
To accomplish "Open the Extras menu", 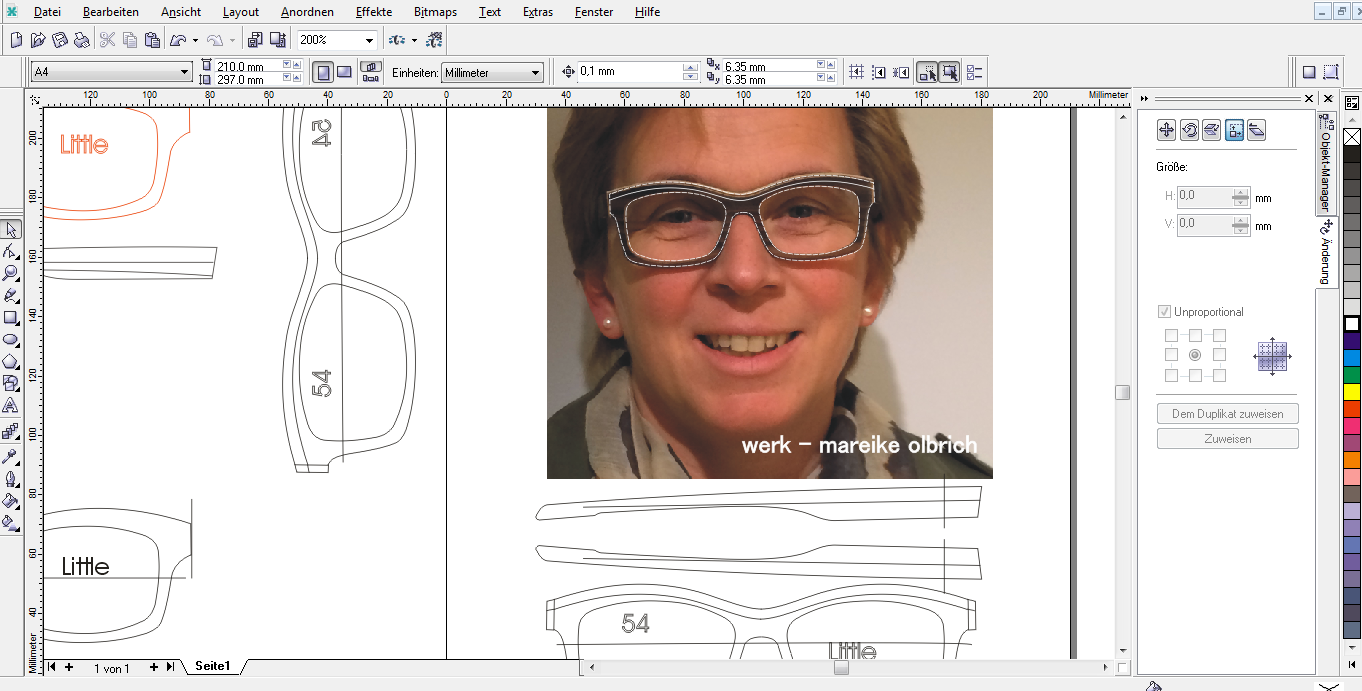I will 537,12.
